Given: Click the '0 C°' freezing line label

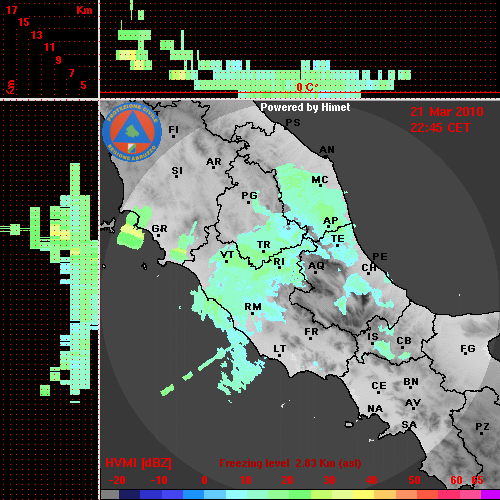Looking at the screenshot, I should click(307, 87).
